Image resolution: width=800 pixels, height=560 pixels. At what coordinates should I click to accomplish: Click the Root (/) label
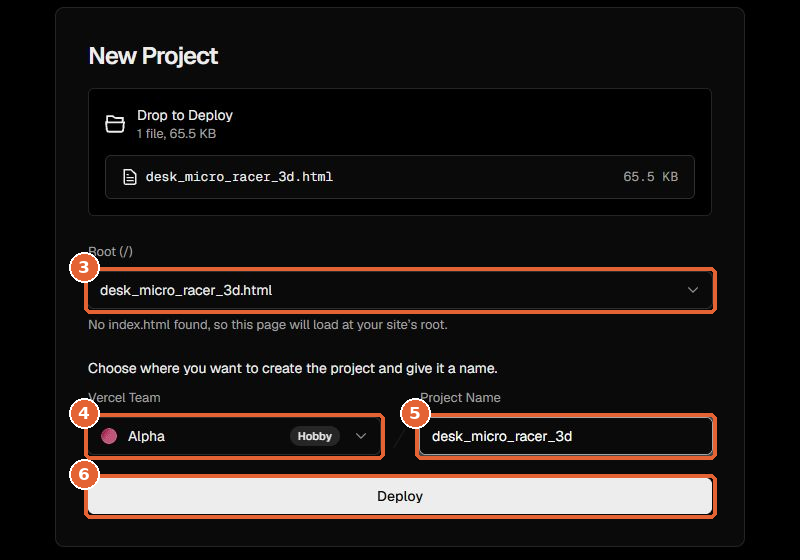pos(111,251)
